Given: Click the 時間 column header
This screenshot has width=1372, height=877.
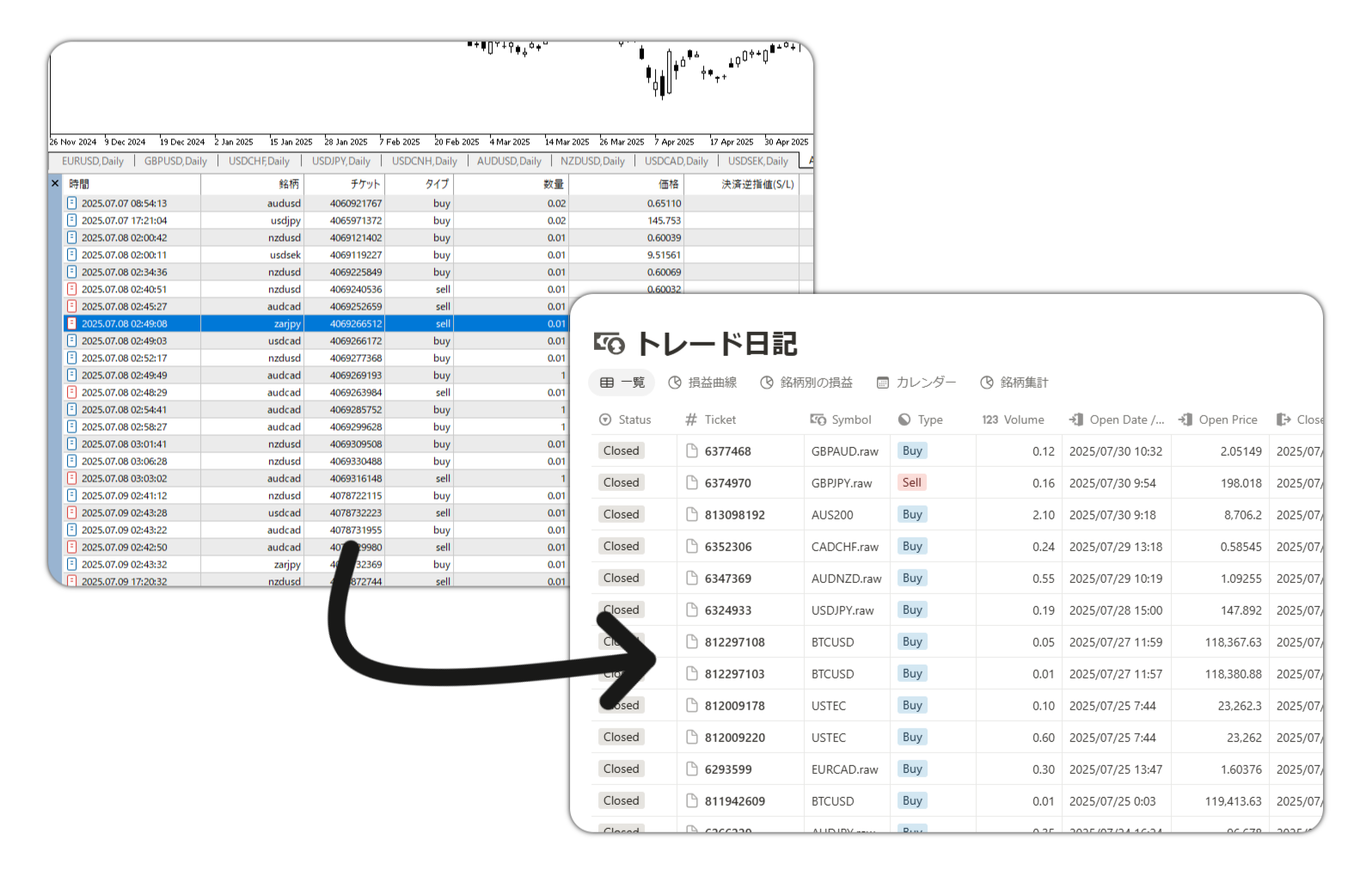Looking at the screenshot, I should click(79, 184).
